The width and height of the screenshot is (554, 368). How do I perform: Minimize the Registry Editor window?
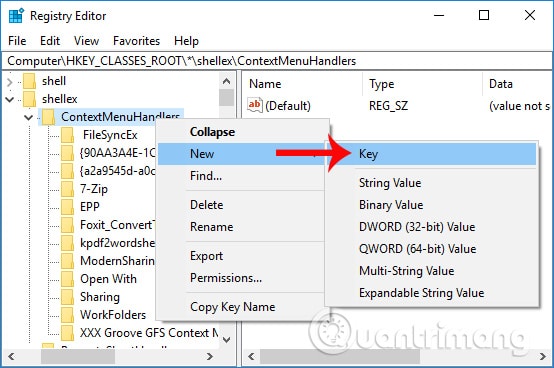(x=439, y=16)
